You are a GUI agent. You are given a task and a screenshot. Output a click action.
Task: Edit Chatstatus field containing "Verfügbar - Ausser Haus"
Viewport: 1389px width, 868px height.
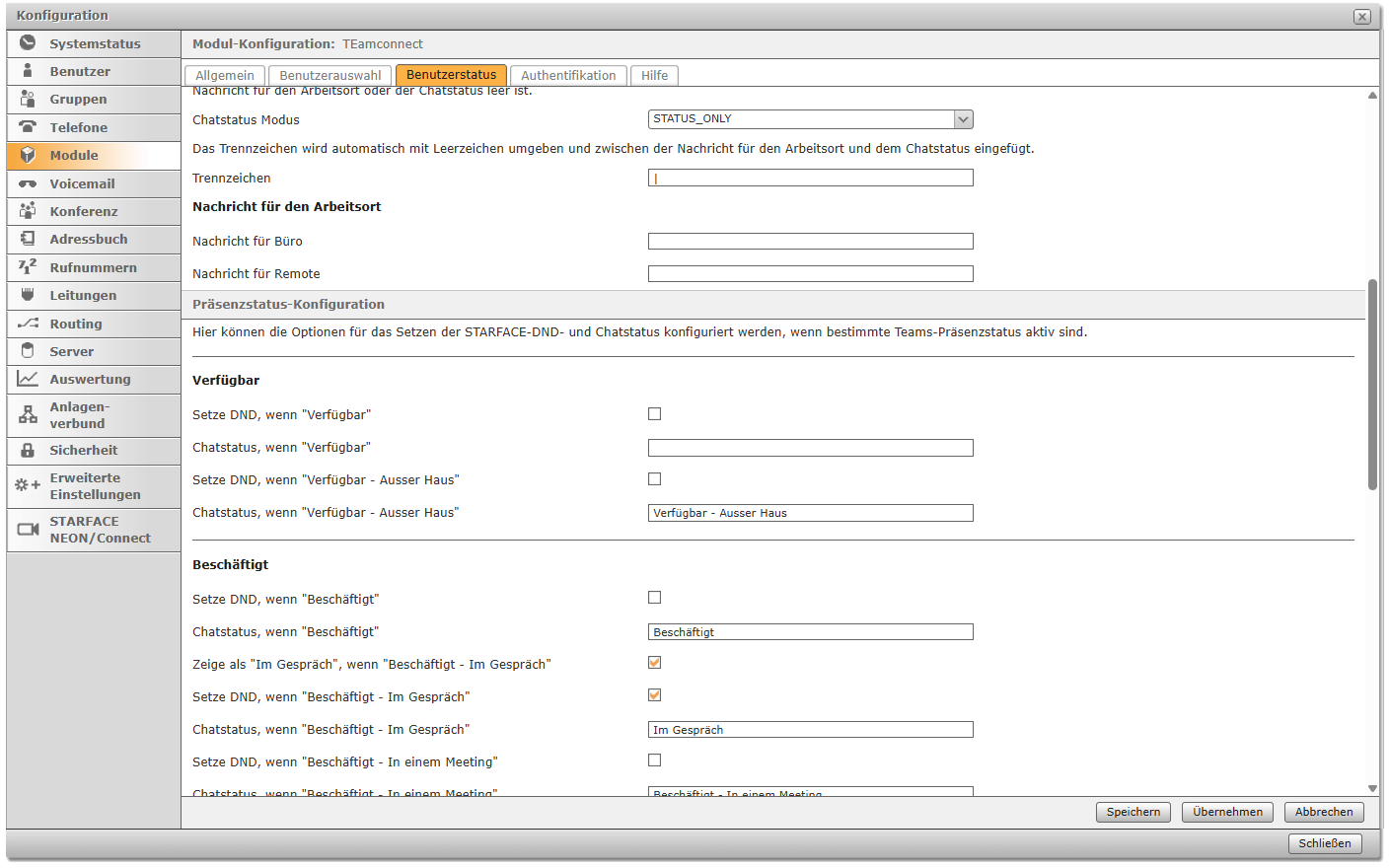click(811, 513)
